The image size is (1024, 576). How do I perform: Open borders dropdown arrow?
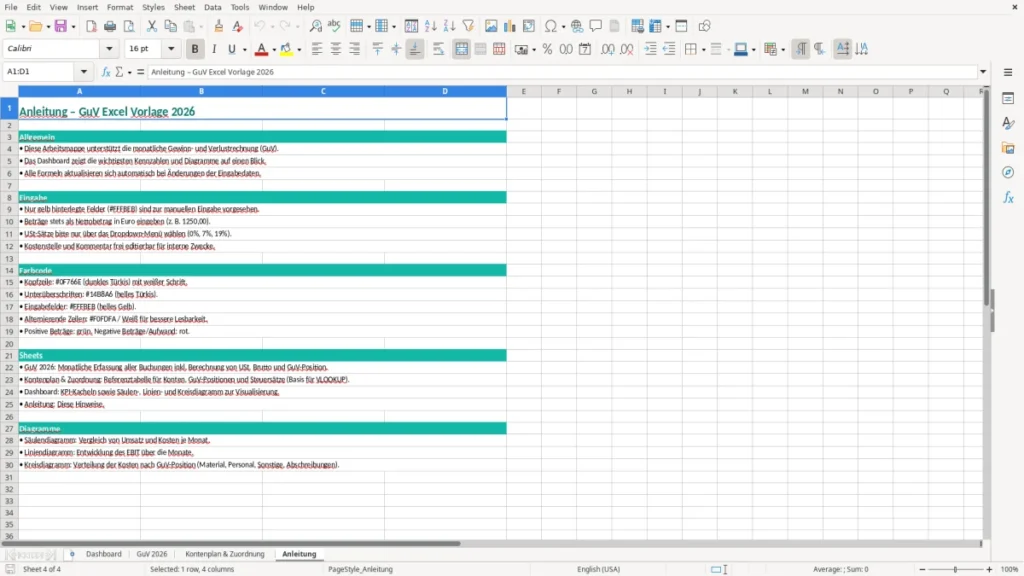click(703, 50)
